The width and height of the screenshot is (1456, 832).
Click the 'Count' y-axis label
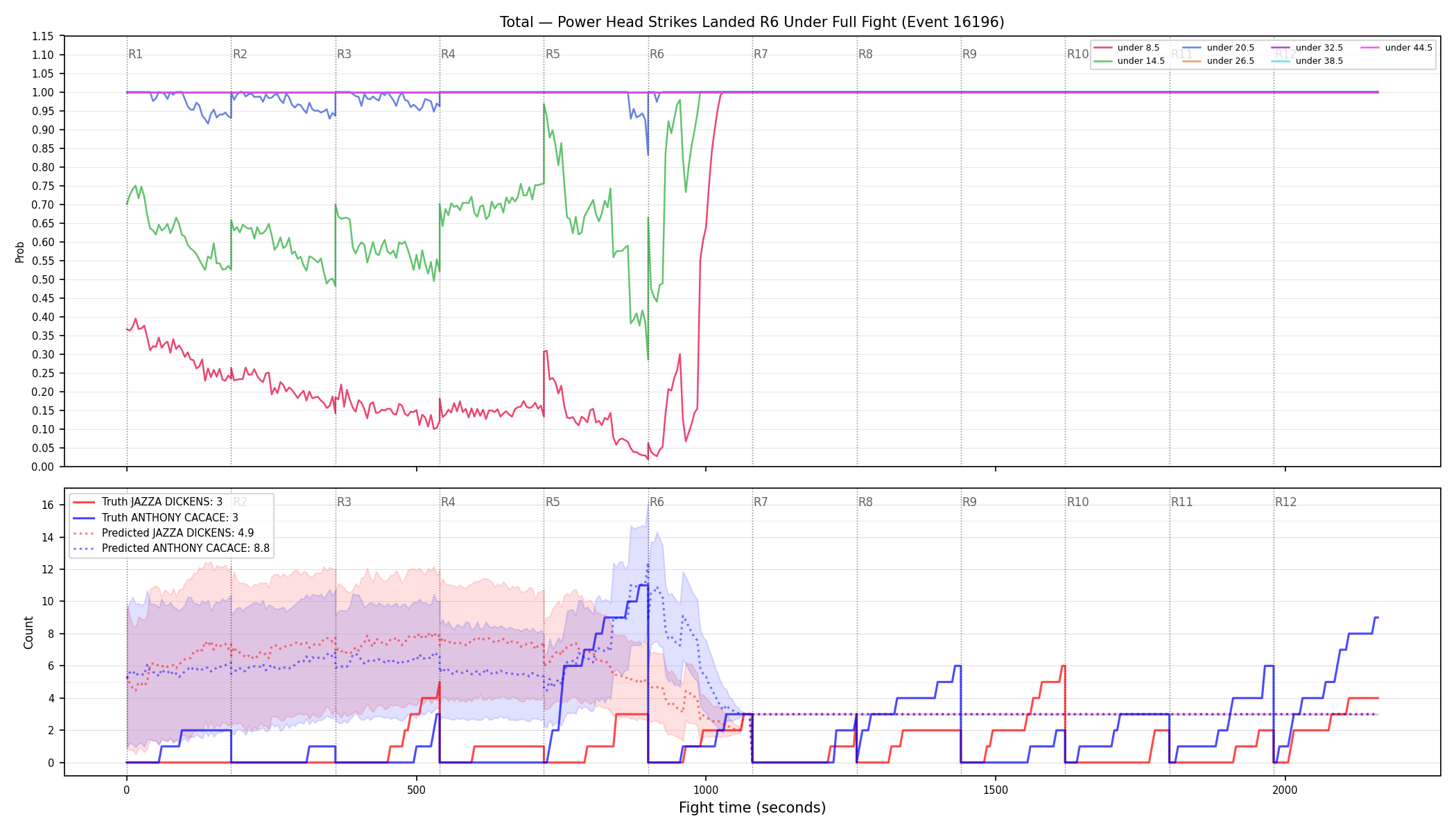28,632
